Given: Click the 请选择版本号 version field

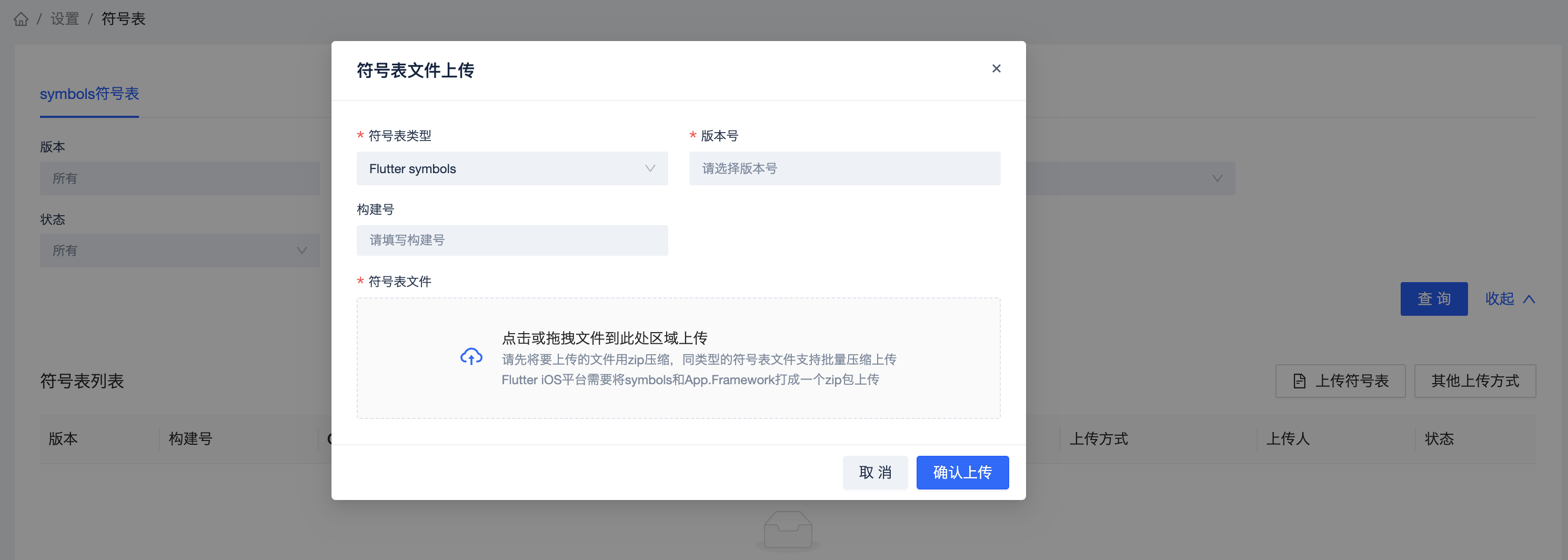Looking at the screenshot, I should [845, 168].
